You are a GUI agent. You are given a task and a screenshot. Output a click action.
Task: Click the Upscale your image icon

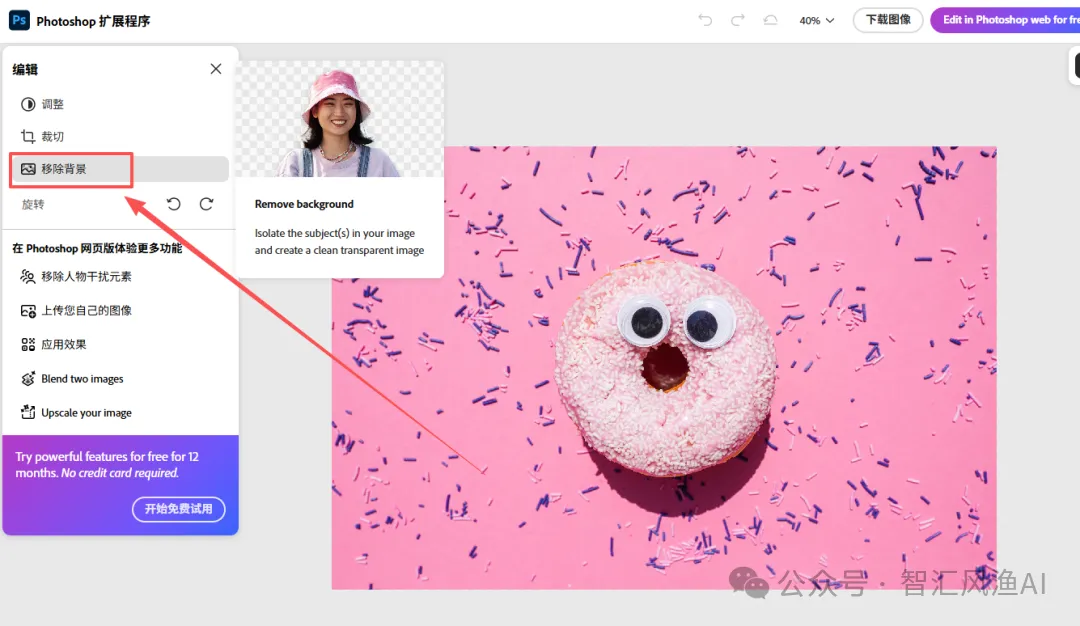tap(28, 413)
